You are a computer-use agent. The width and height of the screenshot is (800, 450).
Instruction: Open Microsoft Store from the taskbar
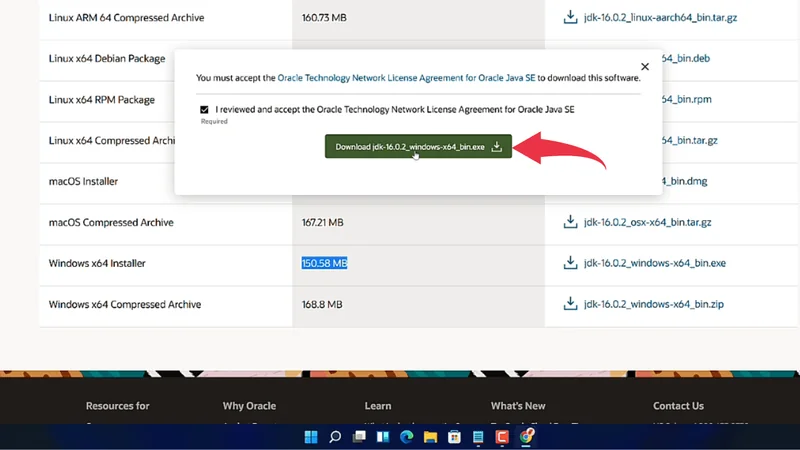coord(454,437)
